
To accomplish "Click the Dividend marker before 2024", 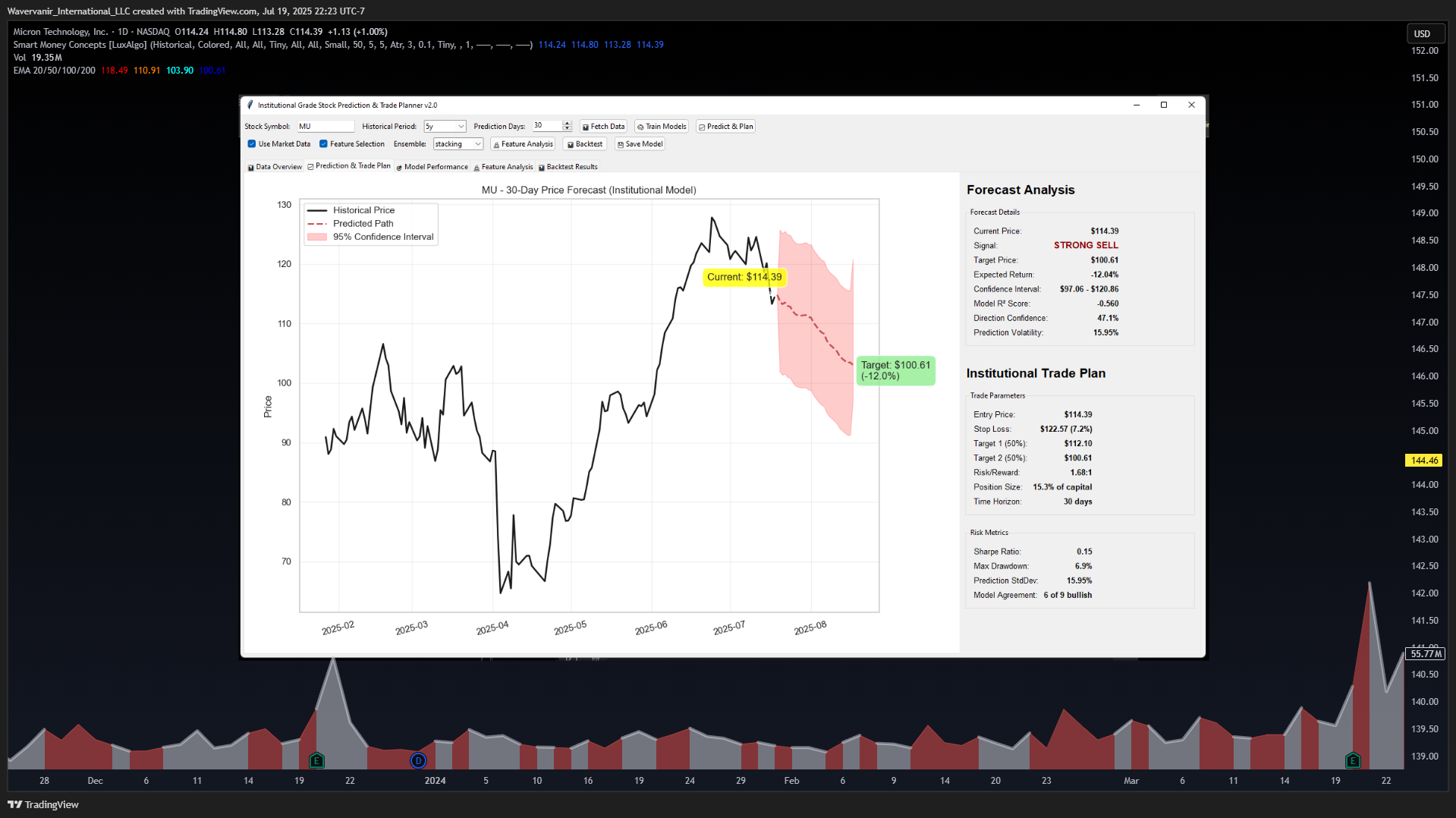I will pos(418,760).
